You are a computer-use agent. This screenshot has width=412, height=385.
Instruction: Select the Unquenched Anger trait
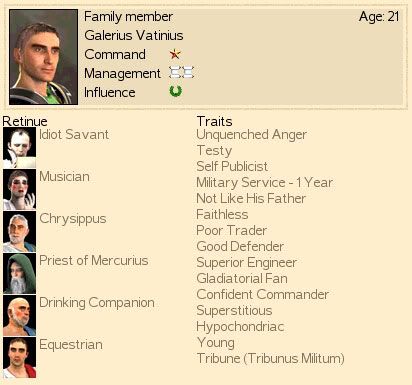(x=251, y=135)
